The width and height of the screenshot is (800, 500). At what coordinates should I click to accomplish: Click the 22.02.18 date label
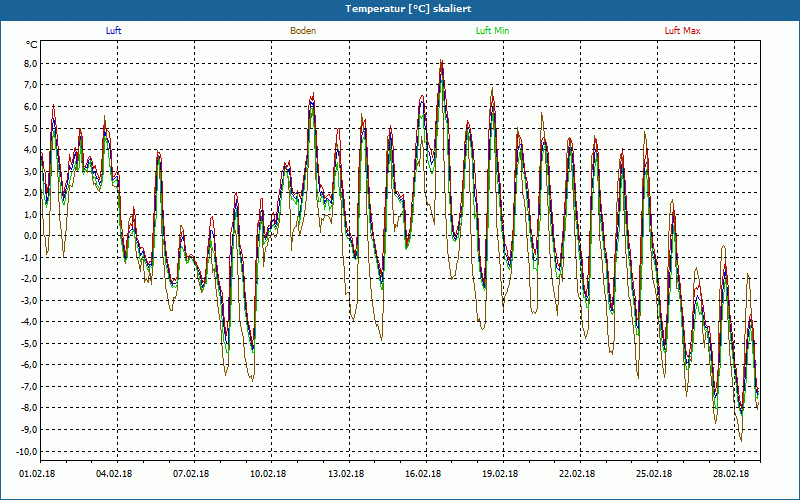tap(577, 474)
